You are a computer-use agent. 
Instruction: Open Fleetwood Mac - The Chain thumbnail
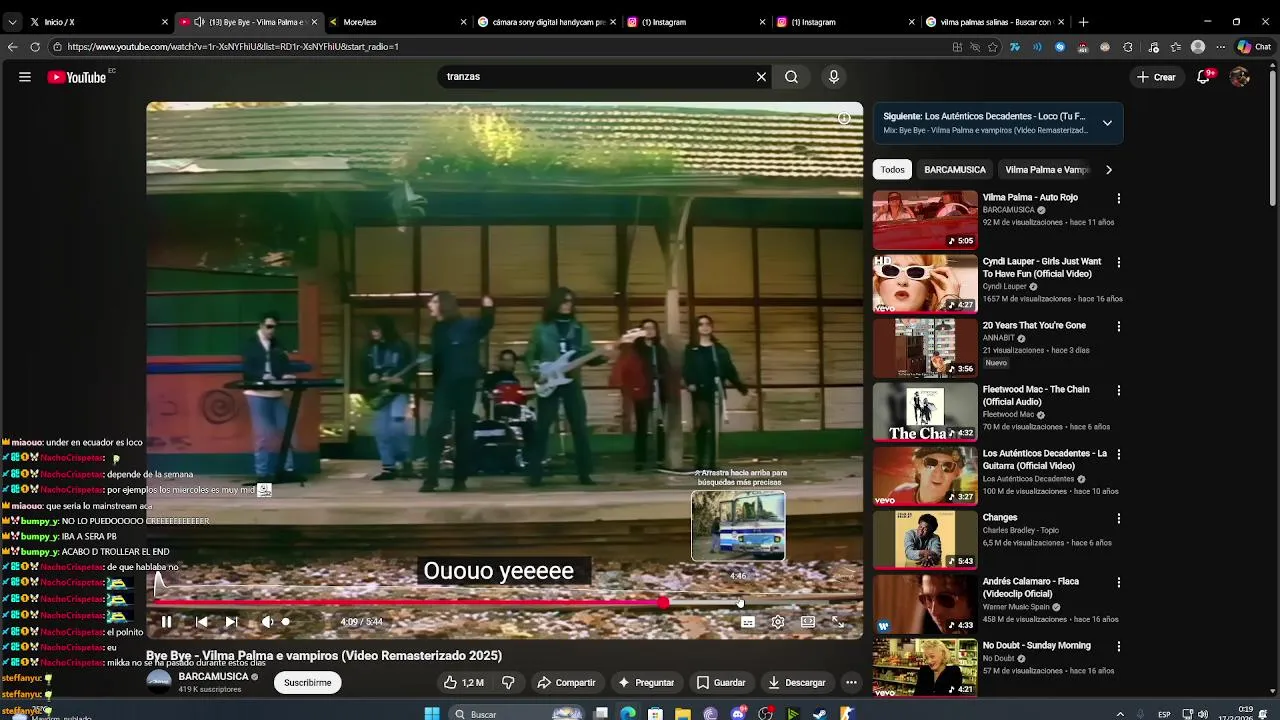(925, 412)
